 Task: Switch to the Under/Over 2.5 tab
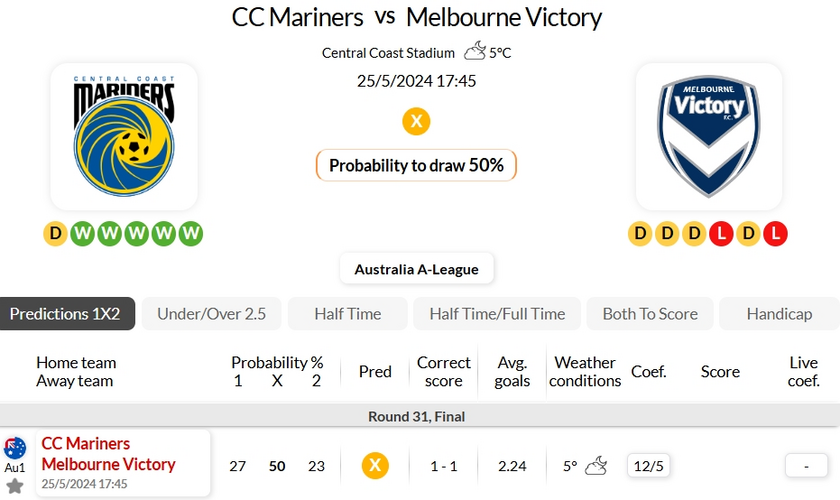(x=212, y=314)
